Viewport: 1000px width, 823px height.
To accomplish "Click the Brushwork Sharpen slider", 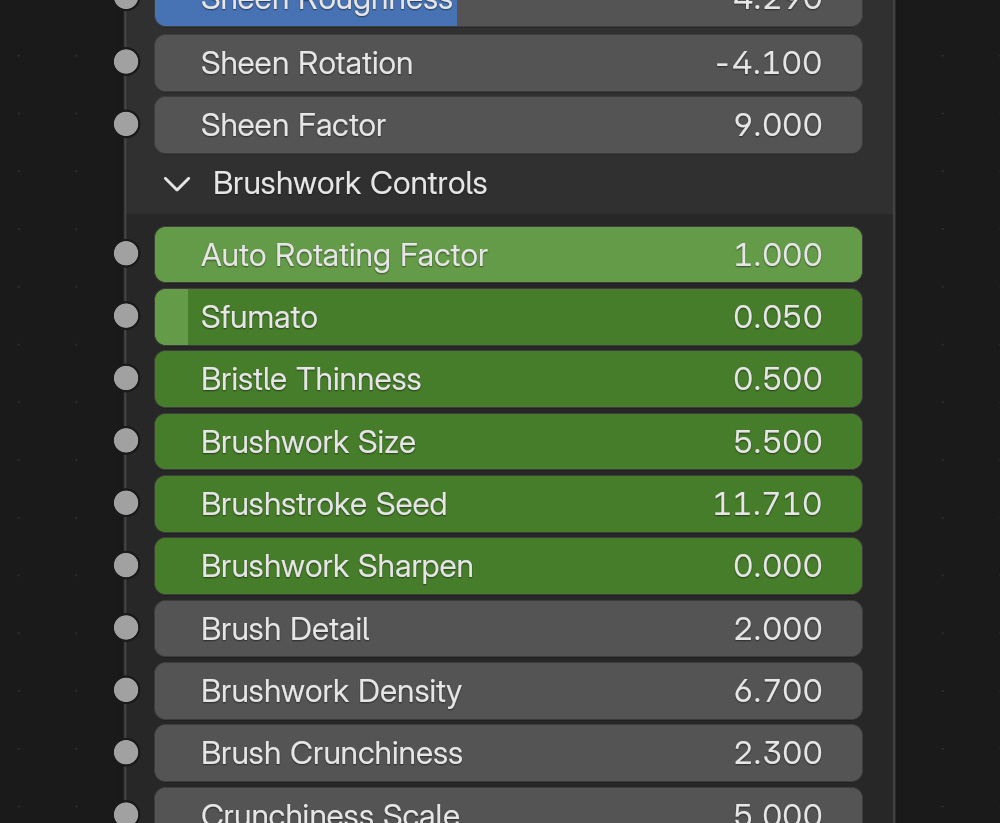I will pyautogui.click(x=508, y=566).
